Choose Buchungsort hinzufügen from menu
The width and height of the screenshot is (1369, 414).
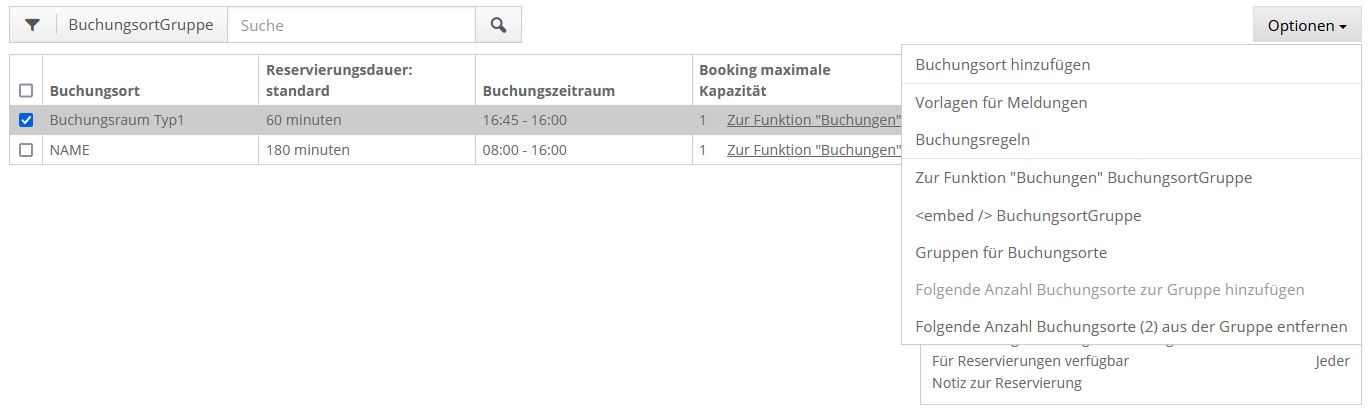1002,65
